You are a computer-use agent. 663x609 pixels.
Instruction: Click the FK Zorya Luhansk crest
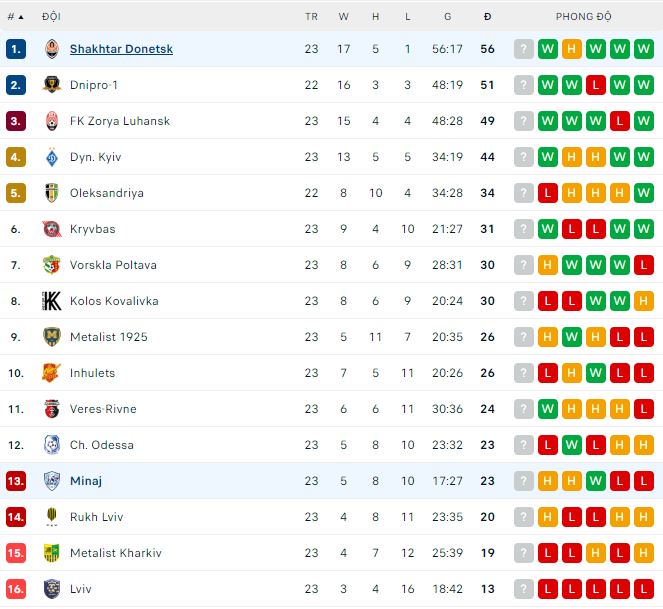click(52, 121)
